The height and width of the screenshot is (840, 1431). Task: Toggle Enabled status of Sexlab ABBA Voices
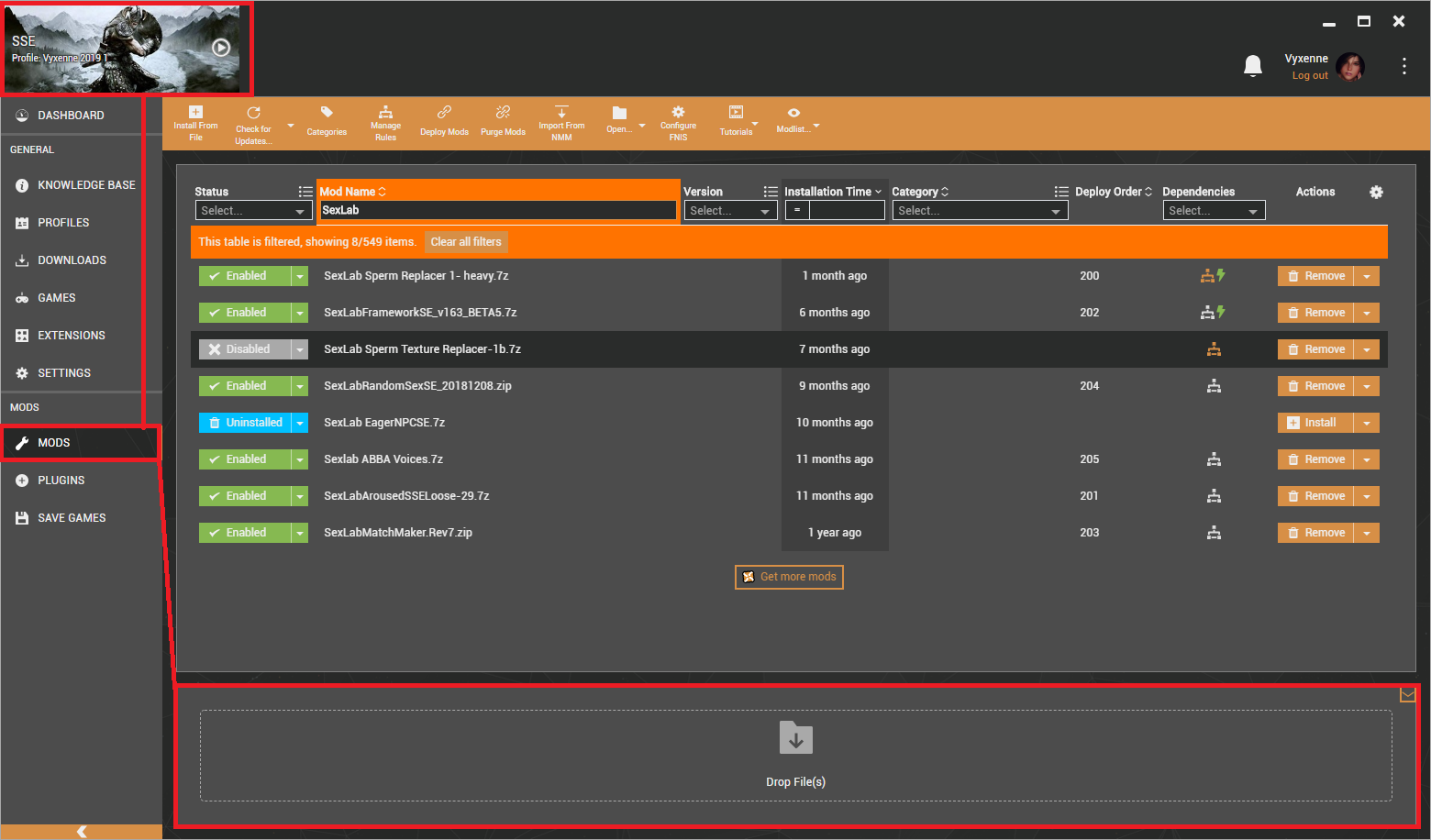tap(245, 459)
